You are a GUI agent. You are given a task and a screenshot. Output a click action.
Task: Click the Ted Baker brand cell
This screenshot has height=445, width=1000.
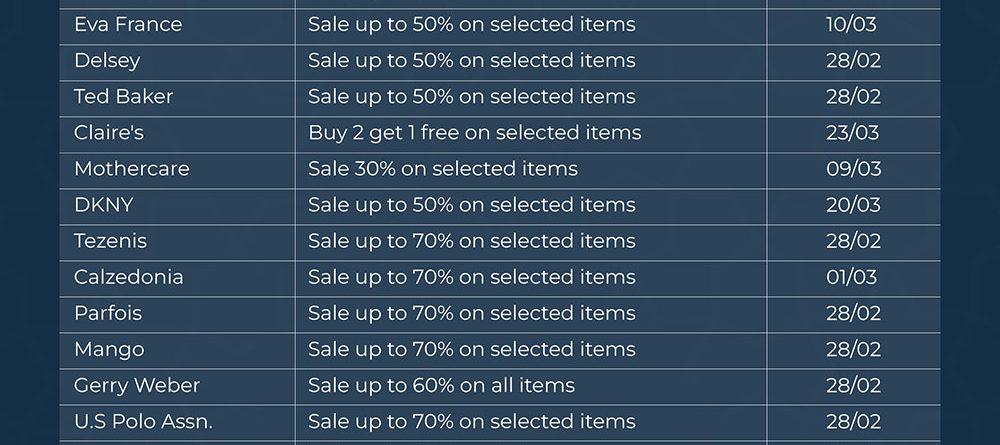pos(123,96)
